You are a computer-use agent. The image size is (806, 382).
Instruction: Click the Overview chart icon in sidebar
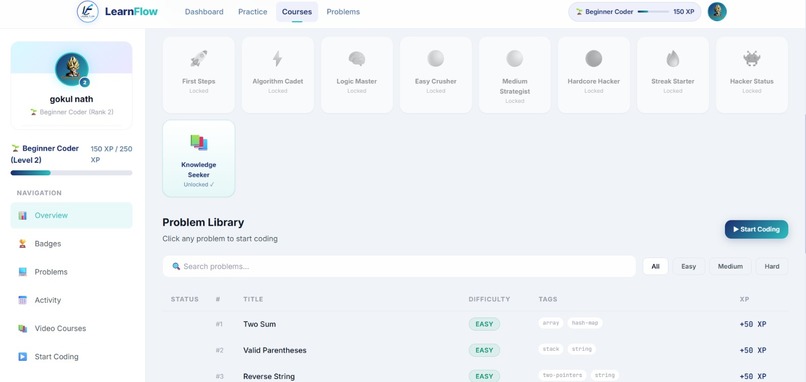pos(23,215)
